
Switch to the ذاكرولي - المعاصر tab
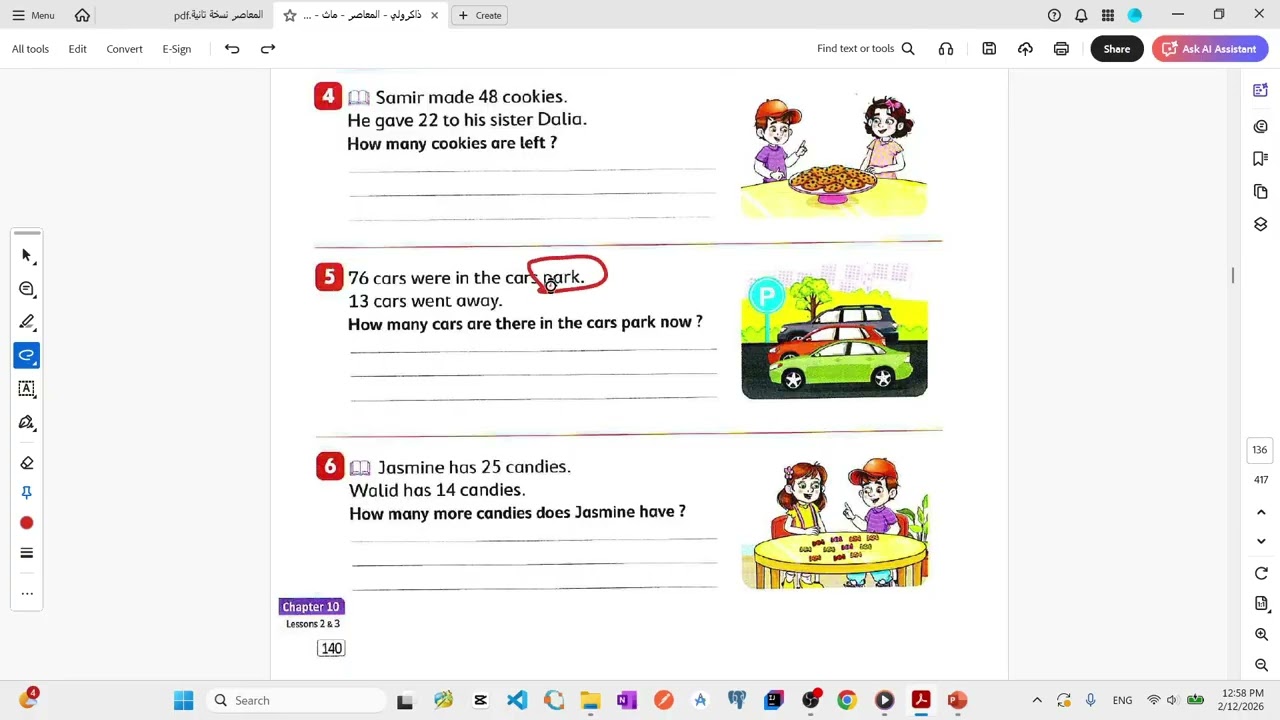(x=362, y=15)
